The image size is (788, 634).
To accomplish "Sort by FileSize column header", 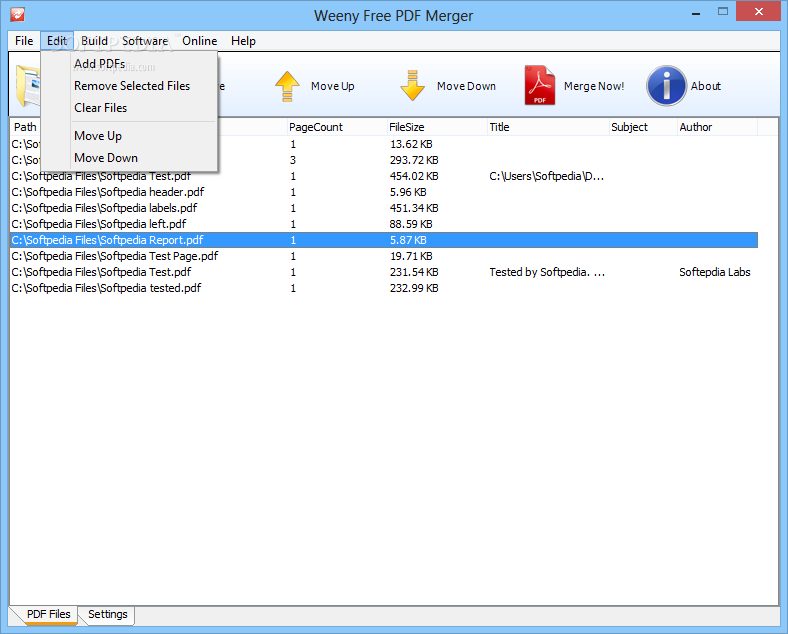I will [x=437, y=127].
